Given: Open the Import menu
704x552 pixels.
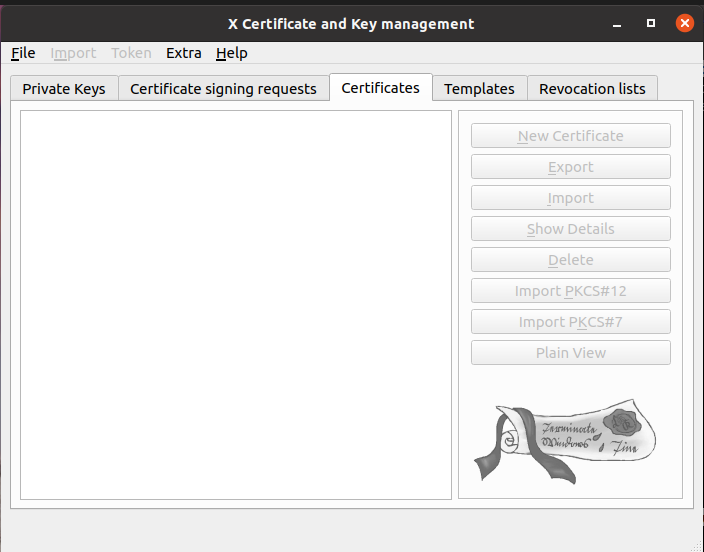Looking at the screenshot, I should point(73,53).
